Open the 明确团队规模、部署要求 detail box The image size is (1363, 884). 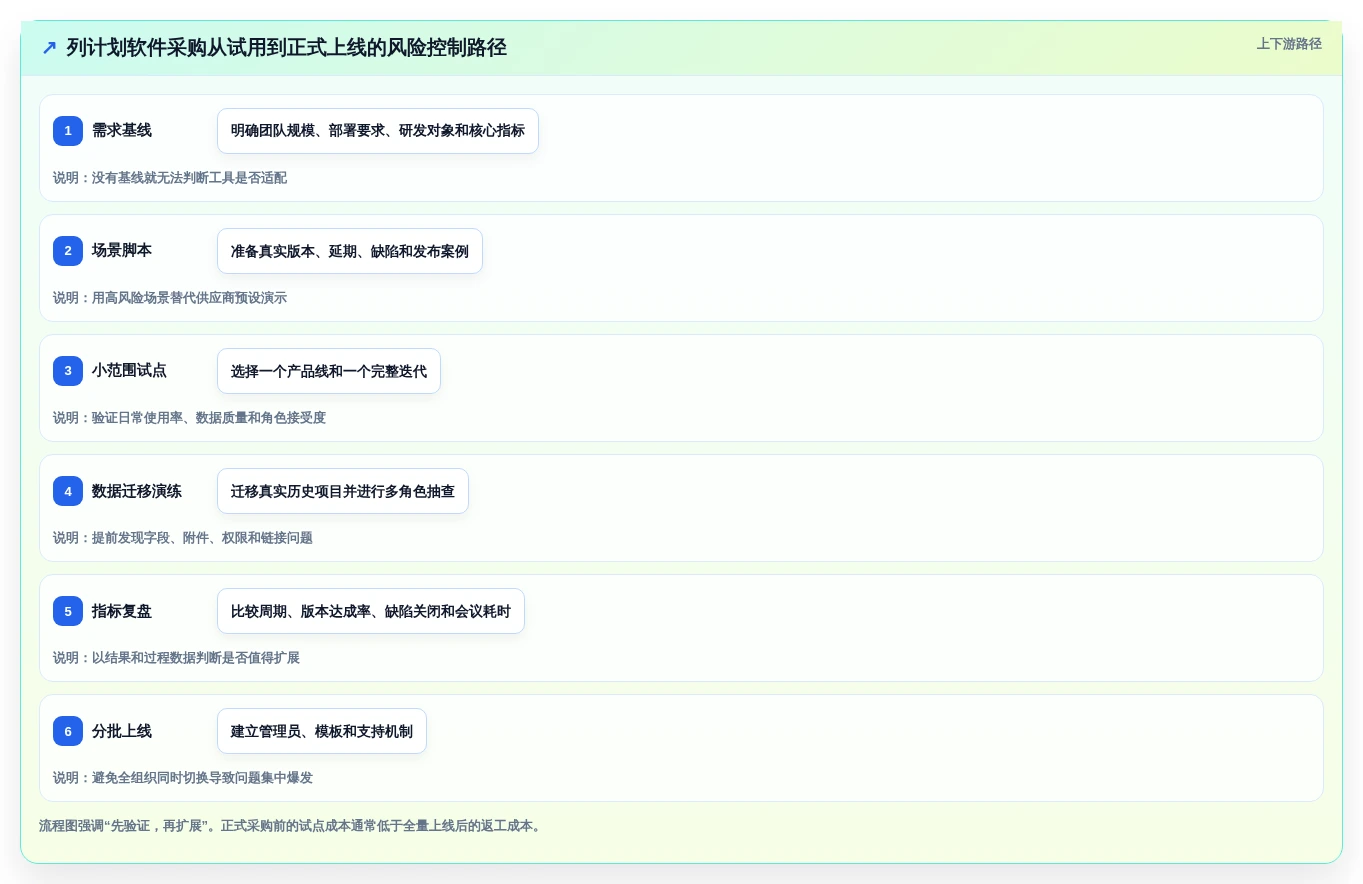(x=378, y=131)
